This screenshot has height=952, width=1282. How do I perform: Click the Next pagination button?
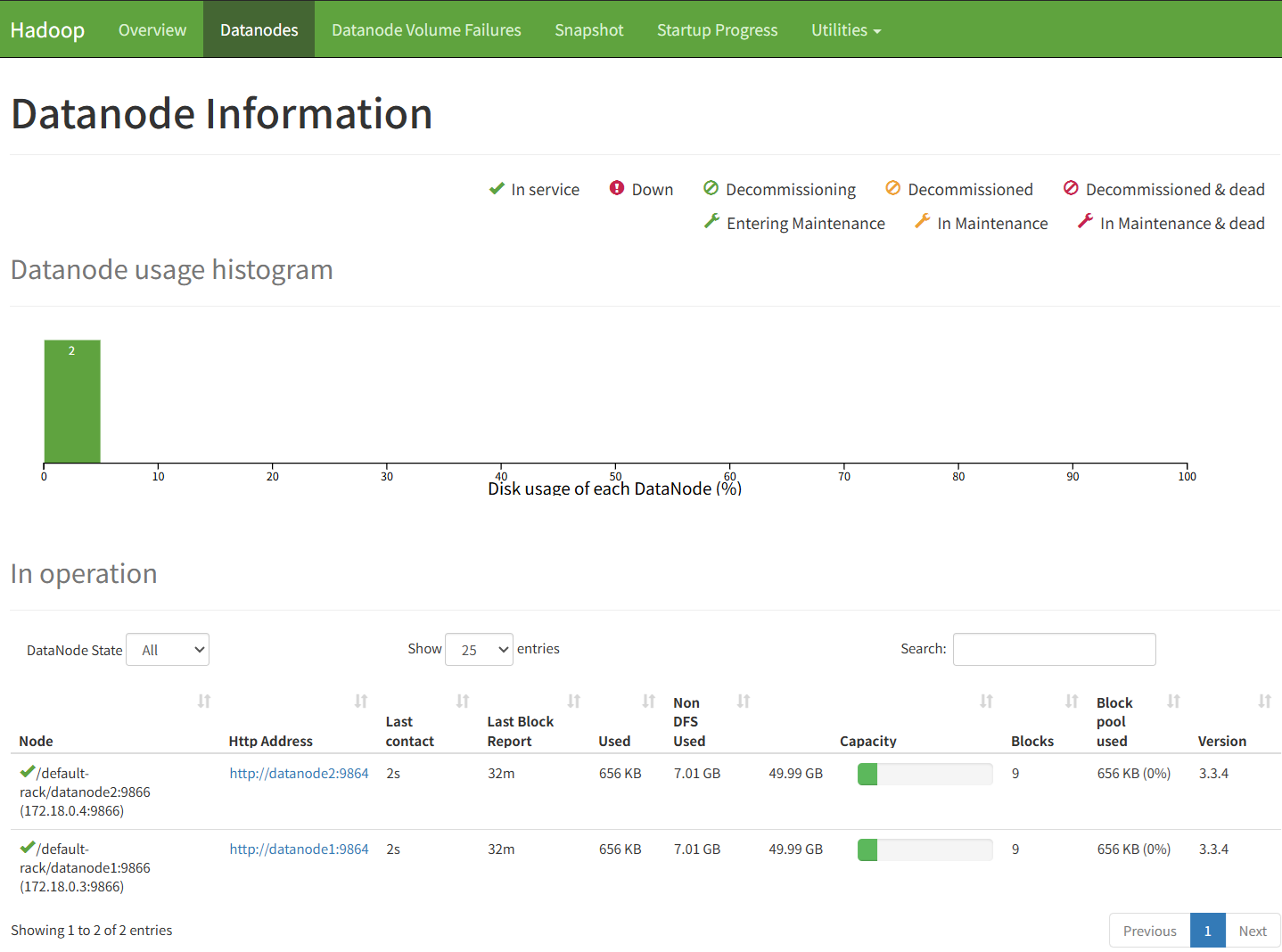click(1253, 931)
